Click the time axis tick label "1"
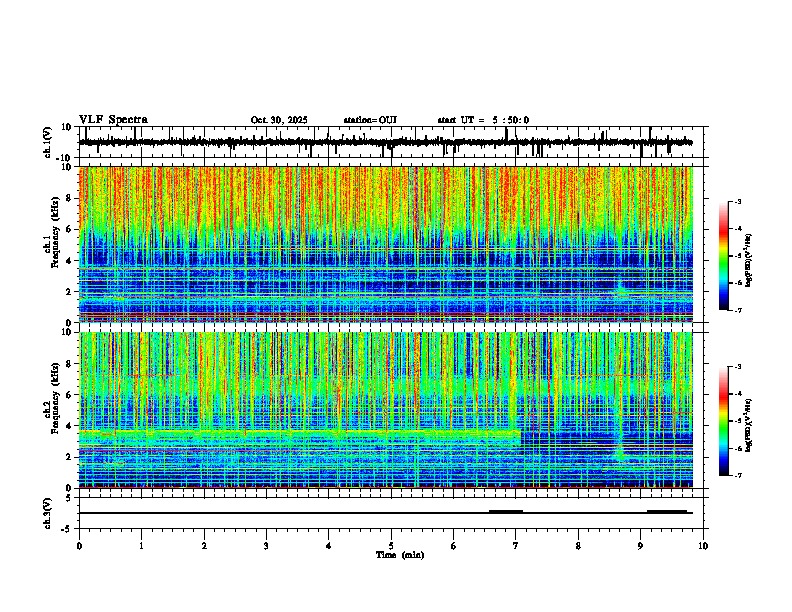Viewport: 792px width, 612px height. [141, 546]
